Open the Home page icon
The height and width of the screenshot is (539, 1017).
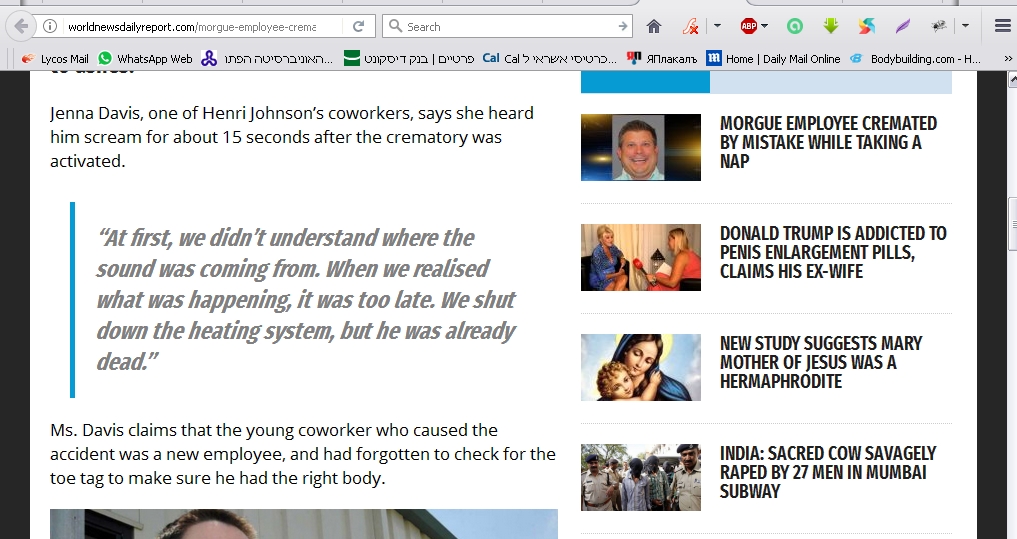coord(654,27)
